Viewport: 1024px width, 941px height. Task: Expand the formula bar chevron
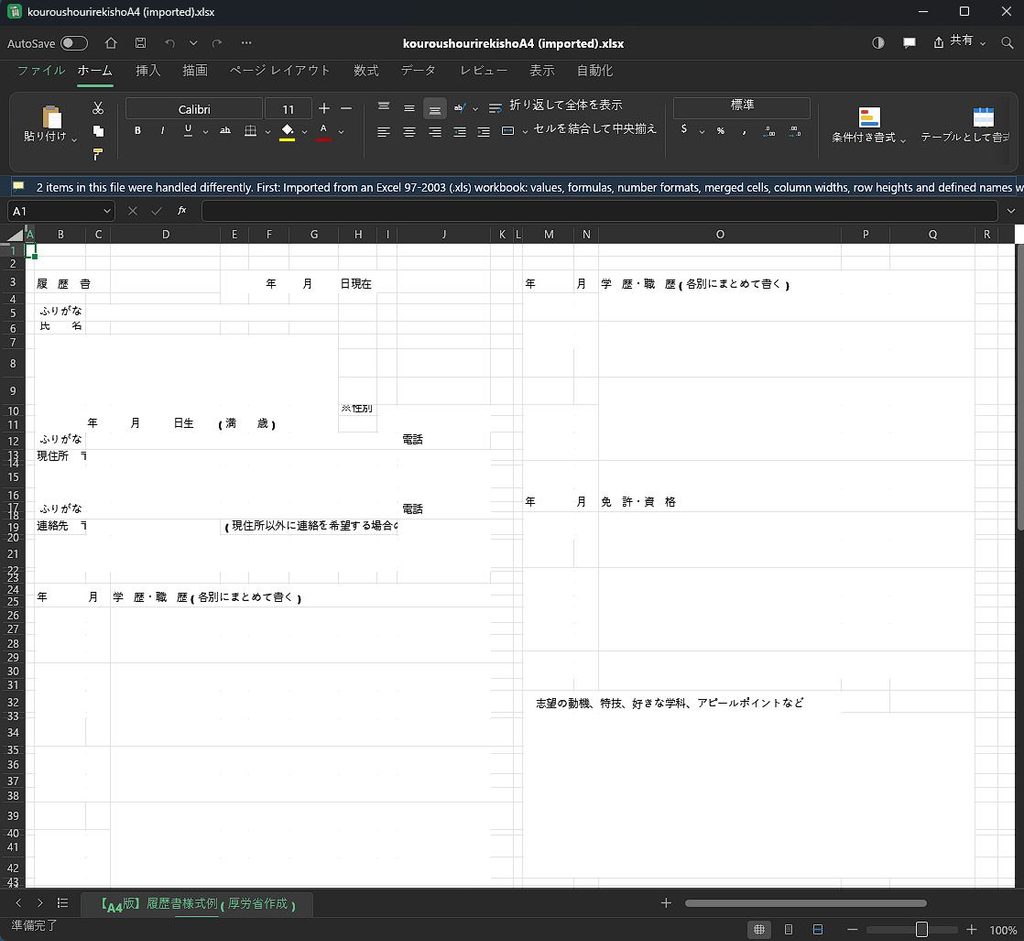pyautogui.click(x=1011, y=211)
